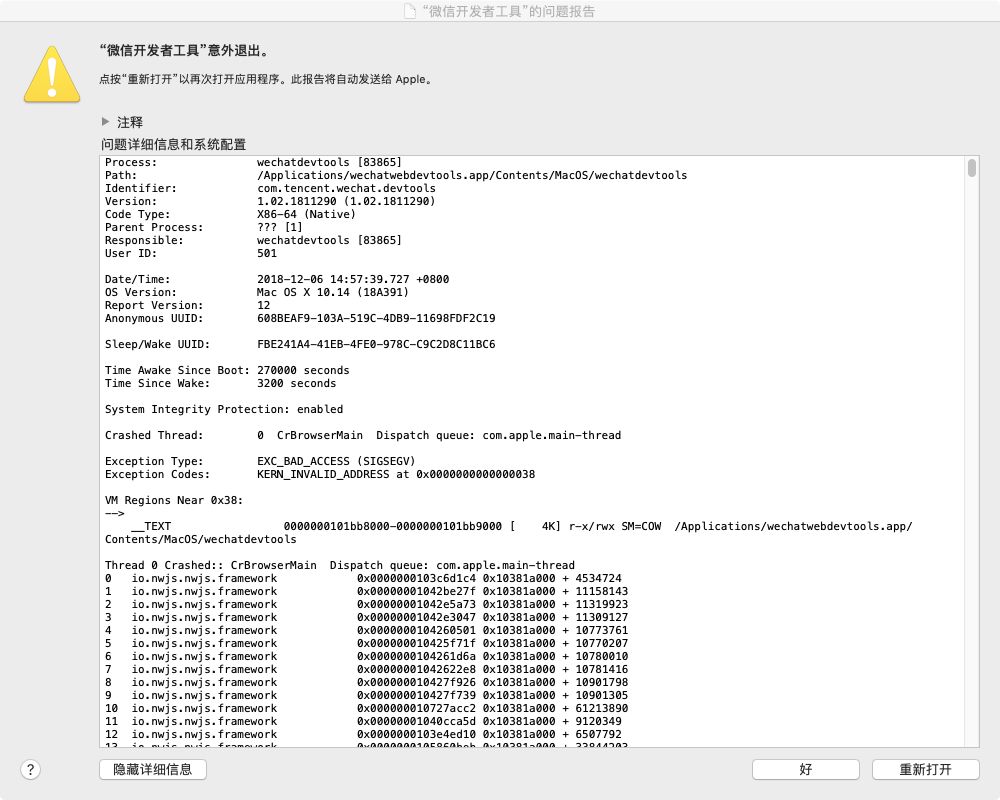Click the document icon in the title bar
1000x800 pixels.
pos(410,11)
